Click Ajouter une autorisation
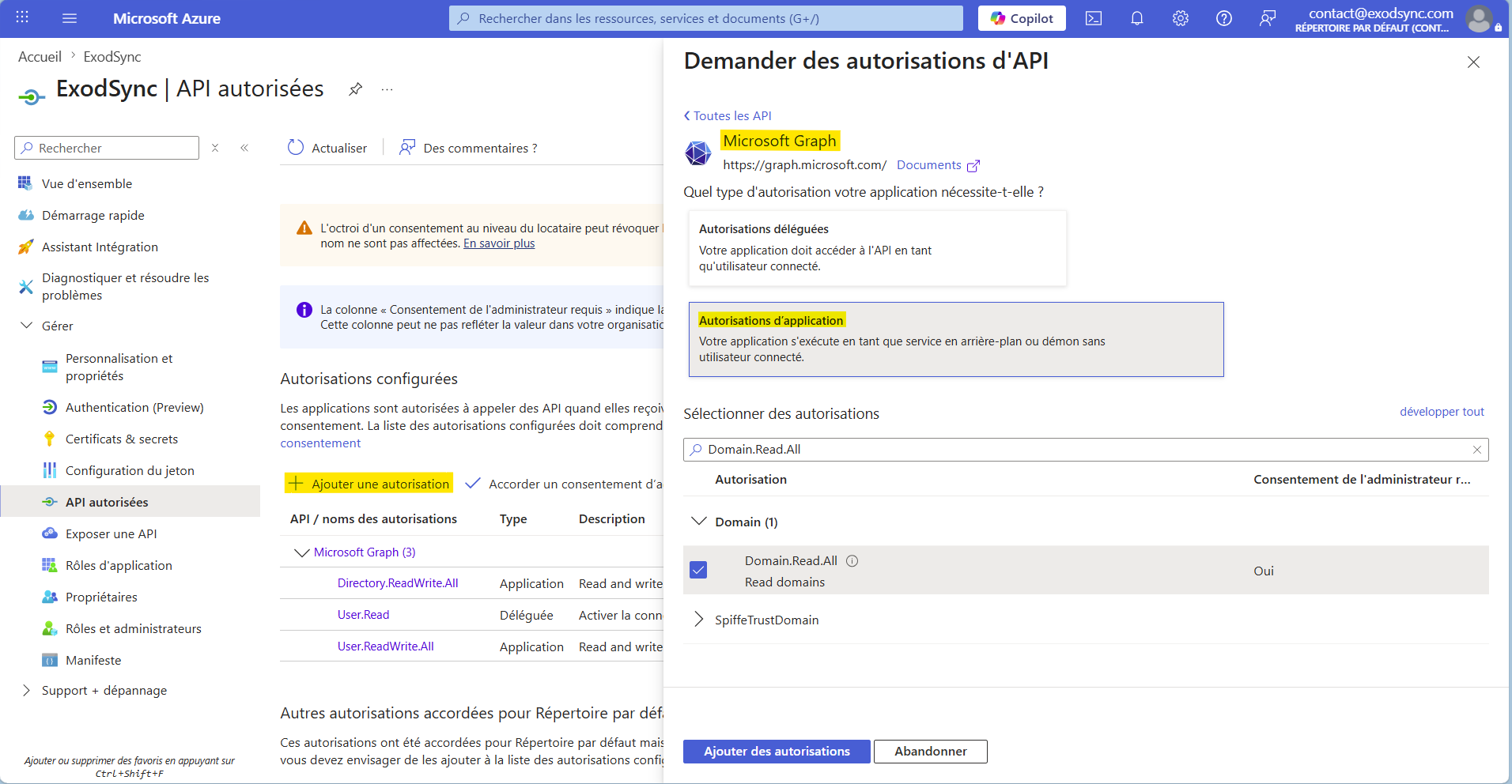This screenshot has height=784, width=1512. pos(369,484)
